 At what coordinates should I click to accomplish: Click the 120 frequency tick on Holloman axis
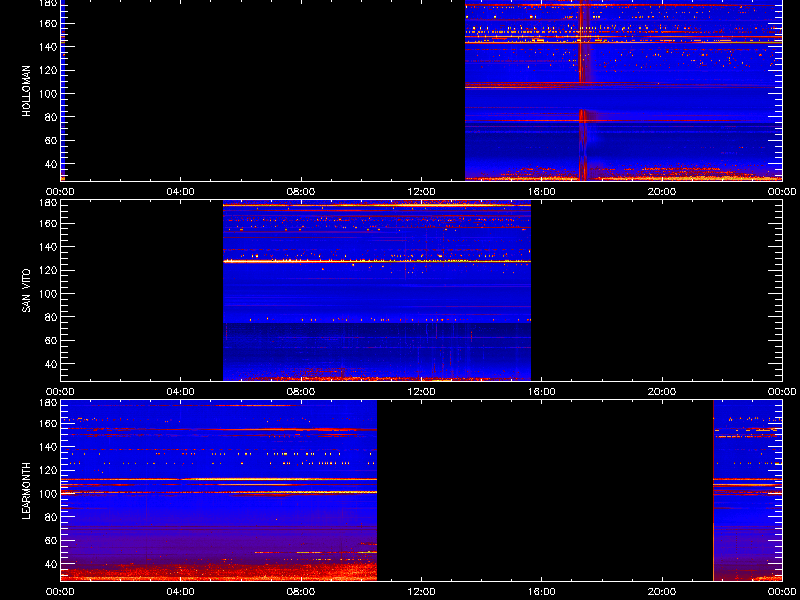pos(47,70)
